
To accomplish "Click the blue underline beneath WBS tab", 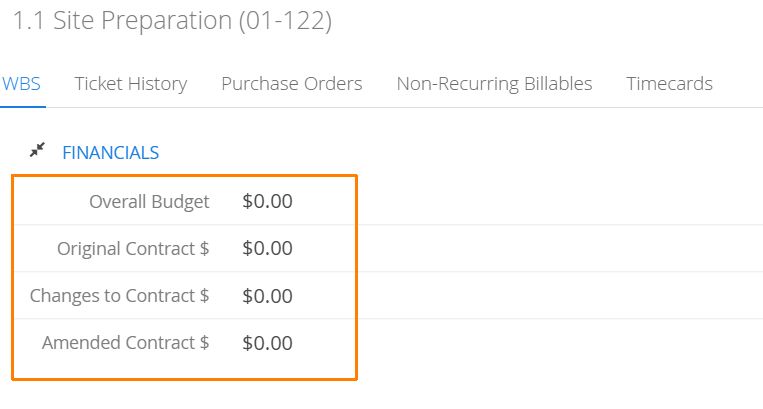I will click(x=23, y=107).
